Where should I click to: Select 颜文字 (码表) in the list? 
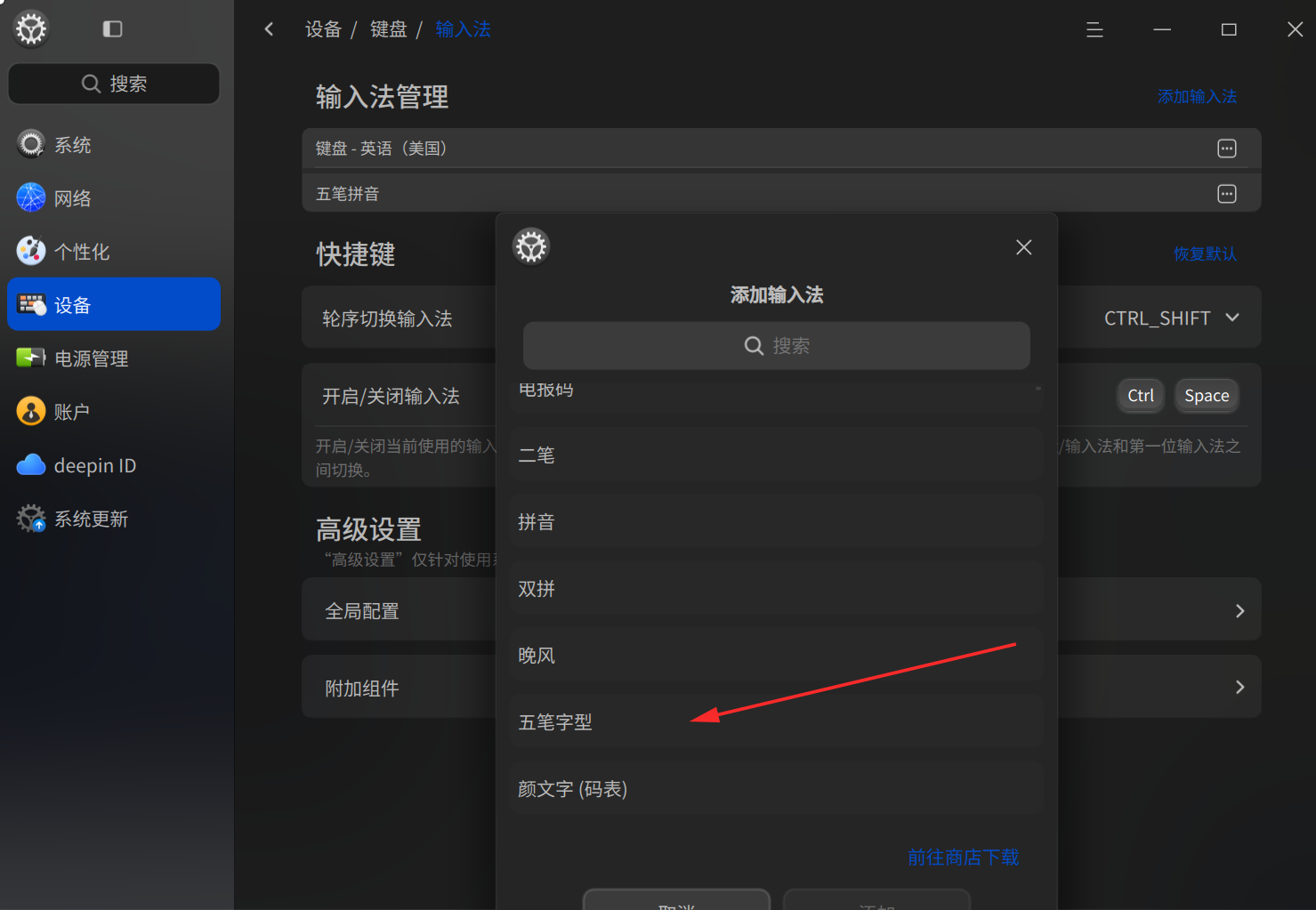click(x=777, y=788)
